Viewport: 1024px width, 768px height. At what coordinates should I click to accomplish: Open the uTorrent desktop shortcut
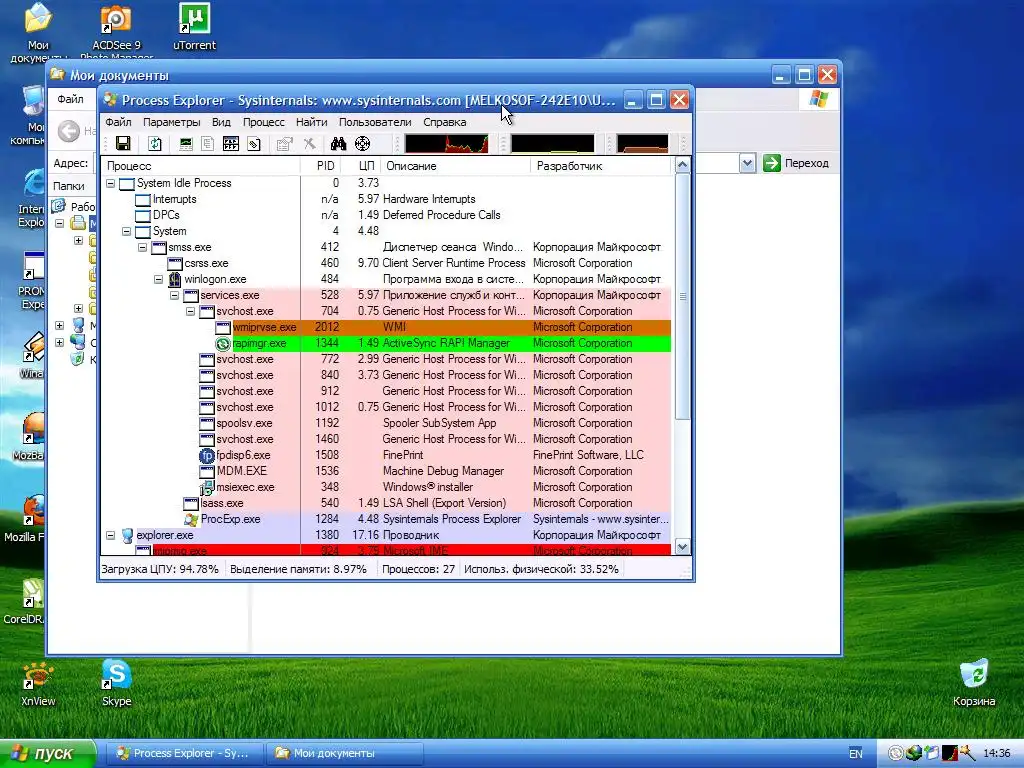tap(194, 27)
